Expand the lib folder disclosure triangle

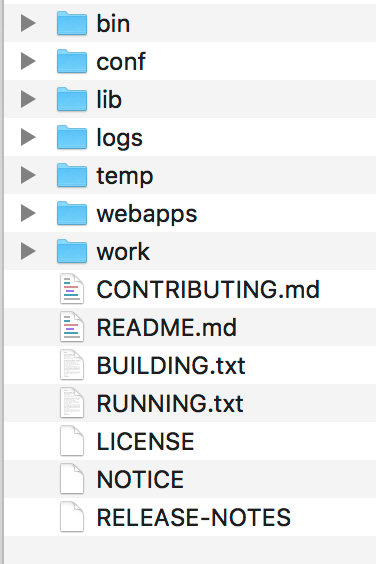[x=28, y=99]
